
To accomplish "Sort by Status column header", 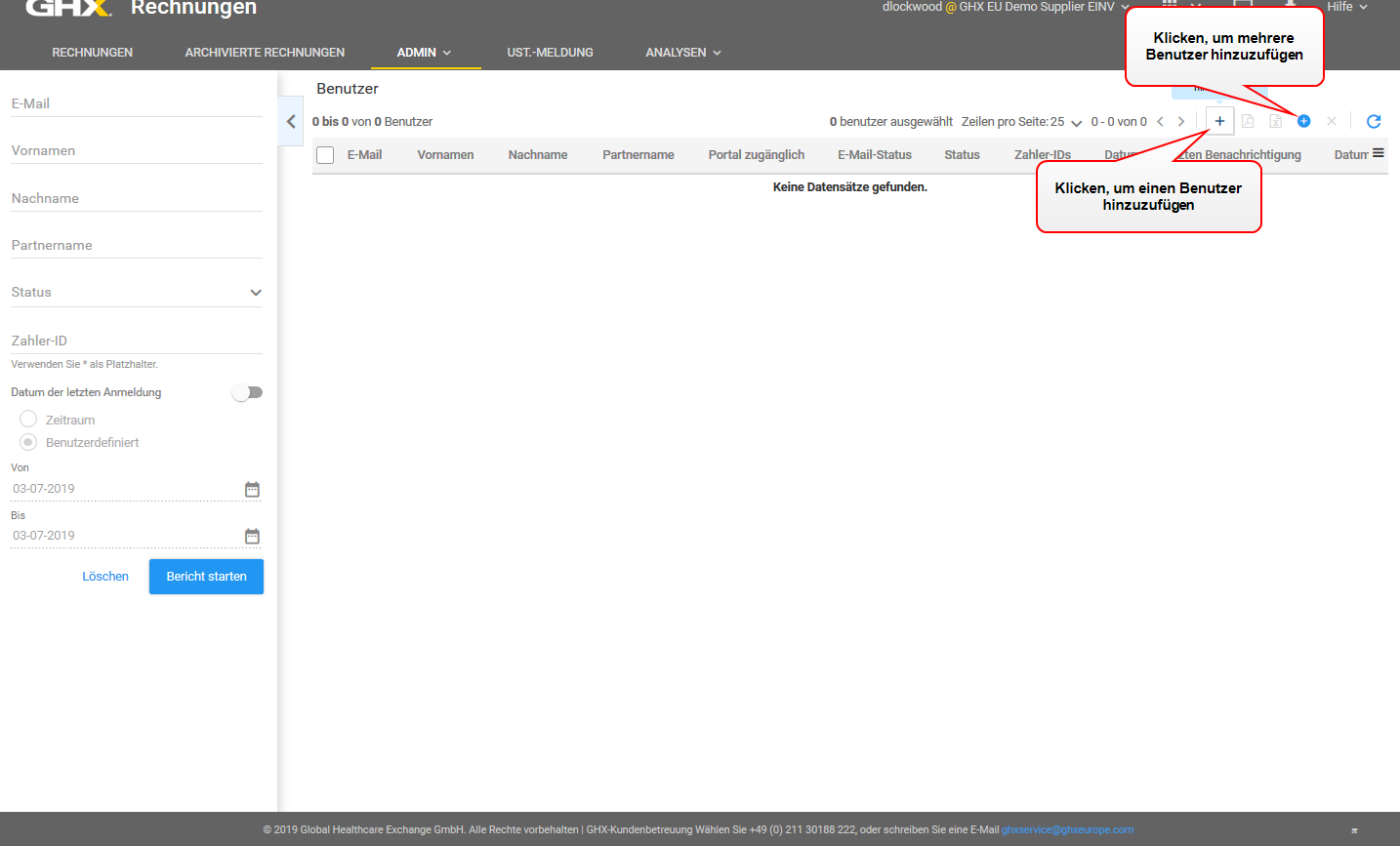I will (962, 155).
